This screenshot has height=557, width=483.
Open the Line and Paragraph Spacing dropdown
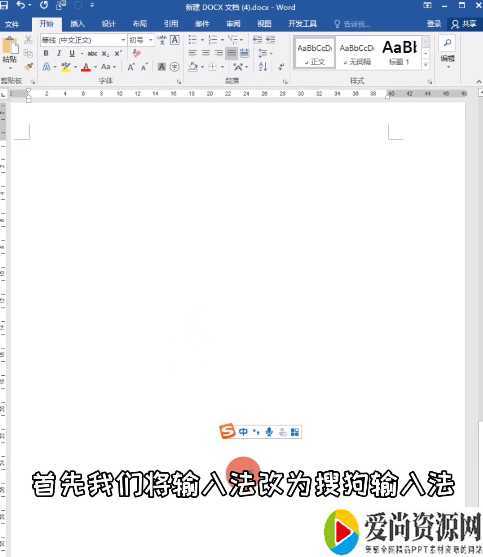click(265, 53)
